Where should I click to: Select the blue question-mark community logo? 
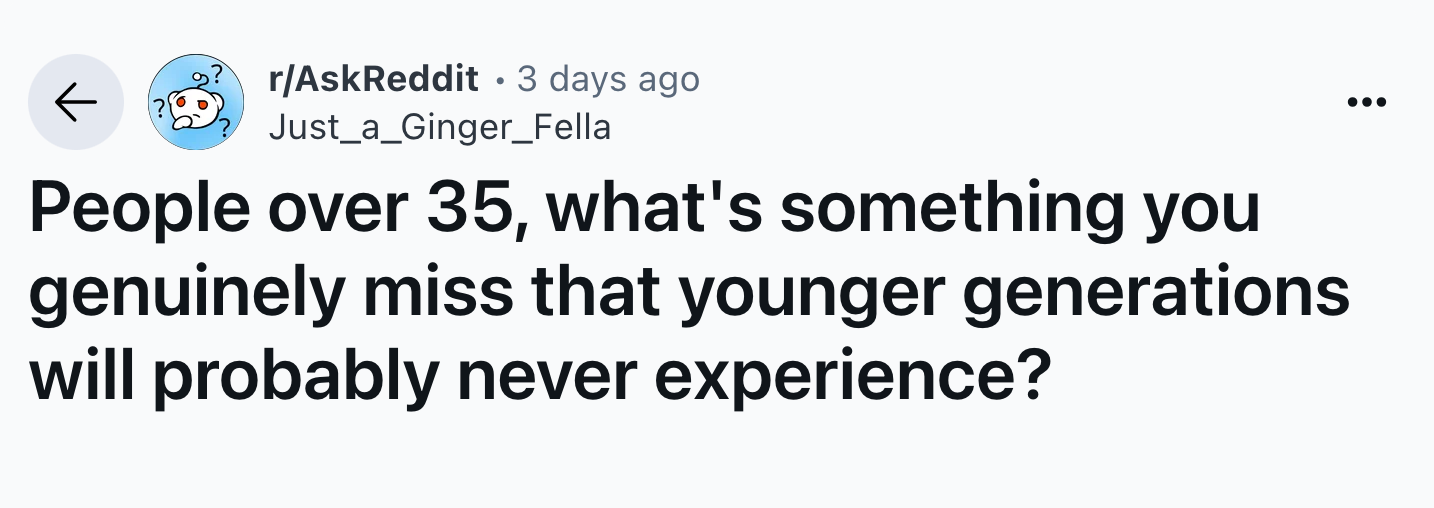[196, 102]
